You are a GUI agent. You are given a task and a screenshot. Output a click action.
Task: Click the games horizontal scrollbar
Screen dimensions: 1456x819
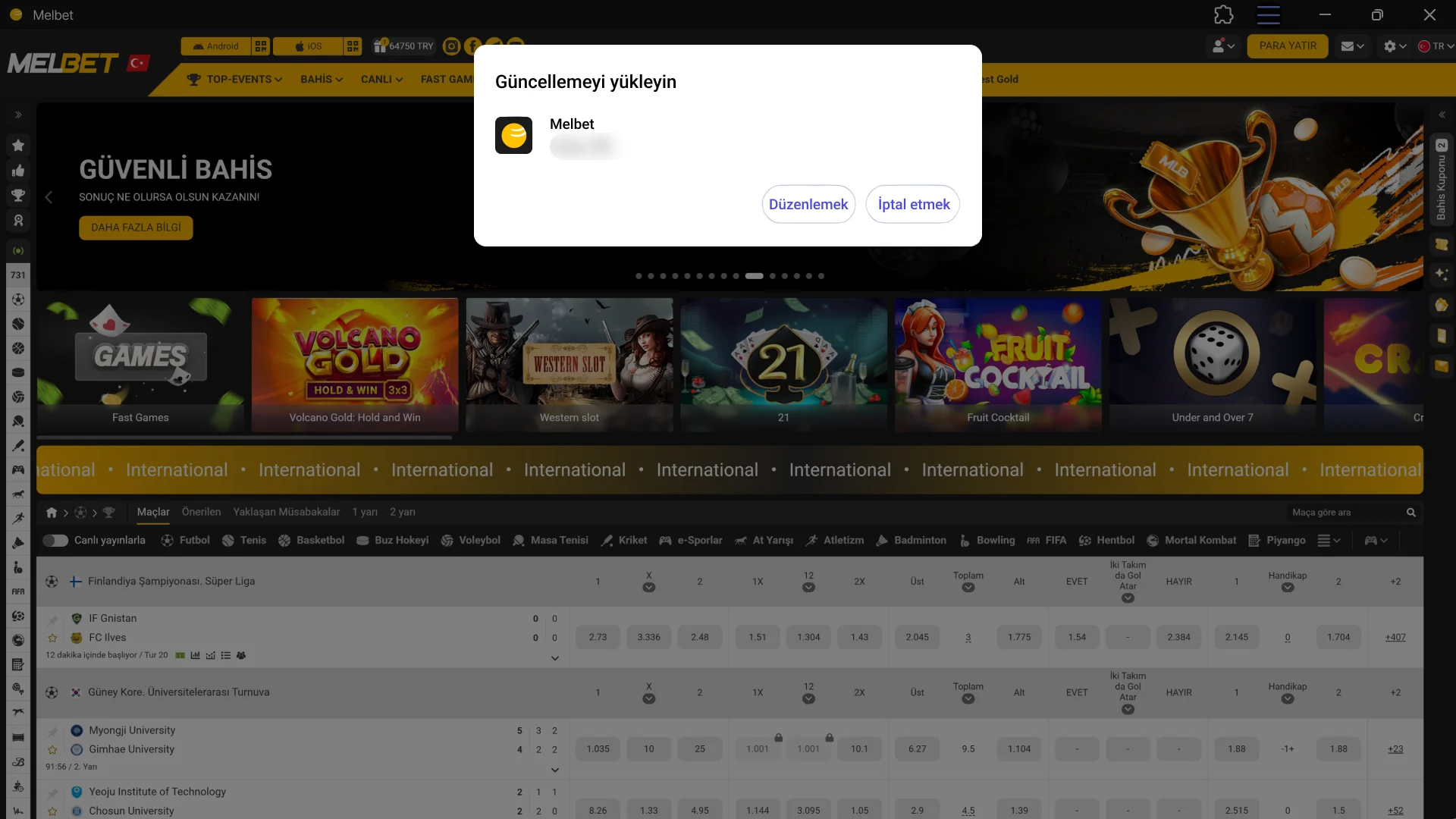pyautogui.click(x=244, y=438)
